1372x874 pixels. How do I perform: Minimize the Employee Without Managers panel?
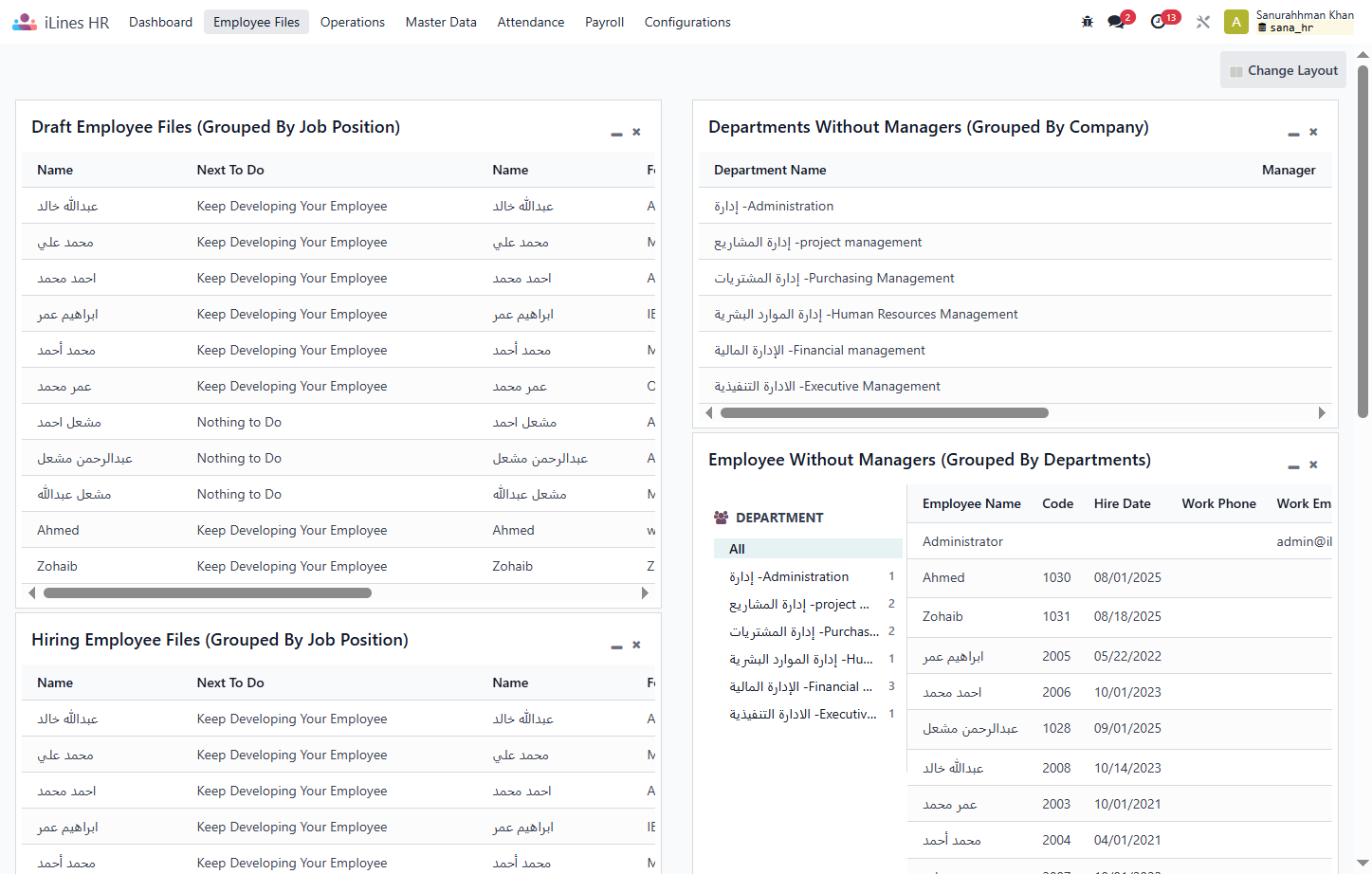pyautogui.click(x=1293, y=466)
